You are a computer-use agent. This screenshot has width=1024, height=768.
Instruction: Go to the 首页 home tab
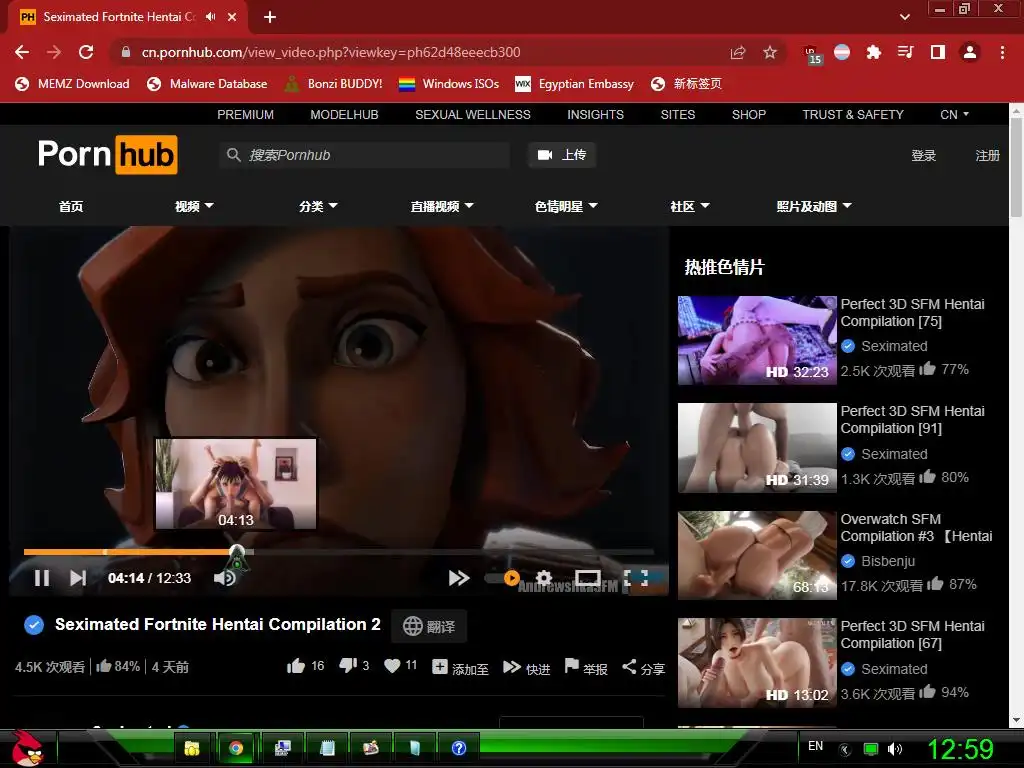pos(71,206)
